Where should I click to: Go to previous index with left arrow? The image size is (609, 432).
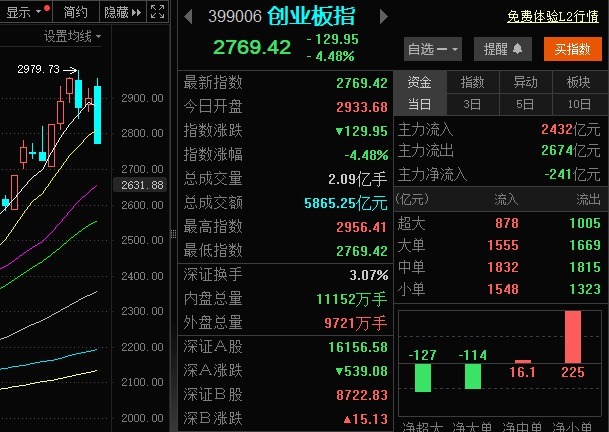click(x=189, y=16)
